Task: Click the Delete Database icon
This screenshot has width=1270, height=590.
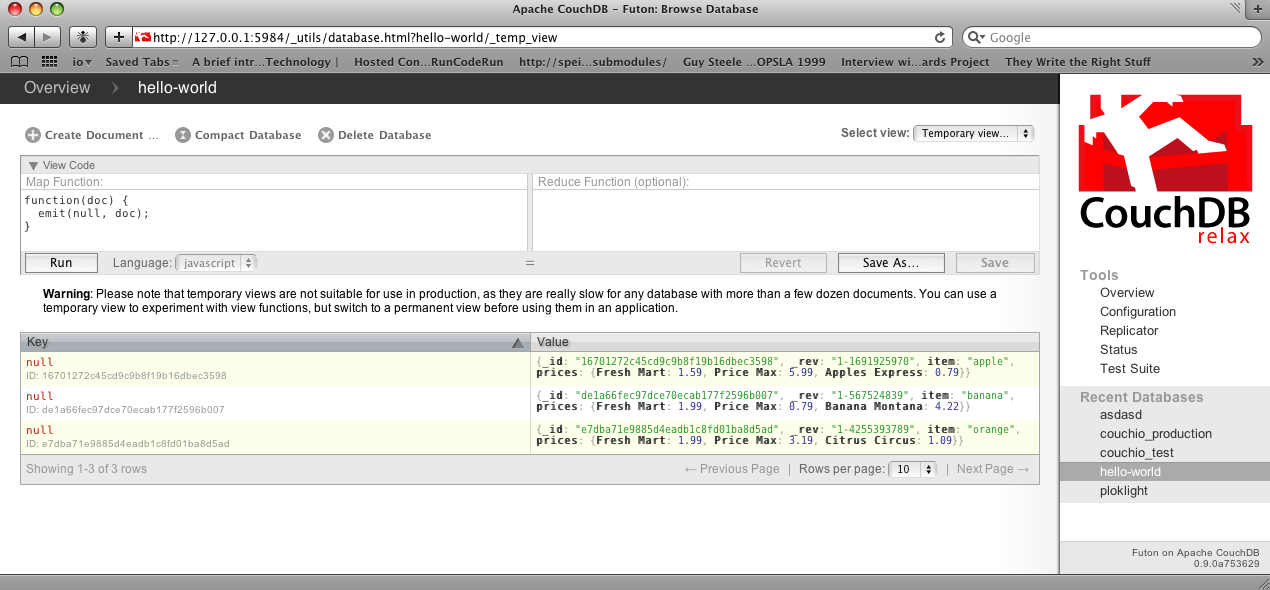Action: click(x=326, y=135)
